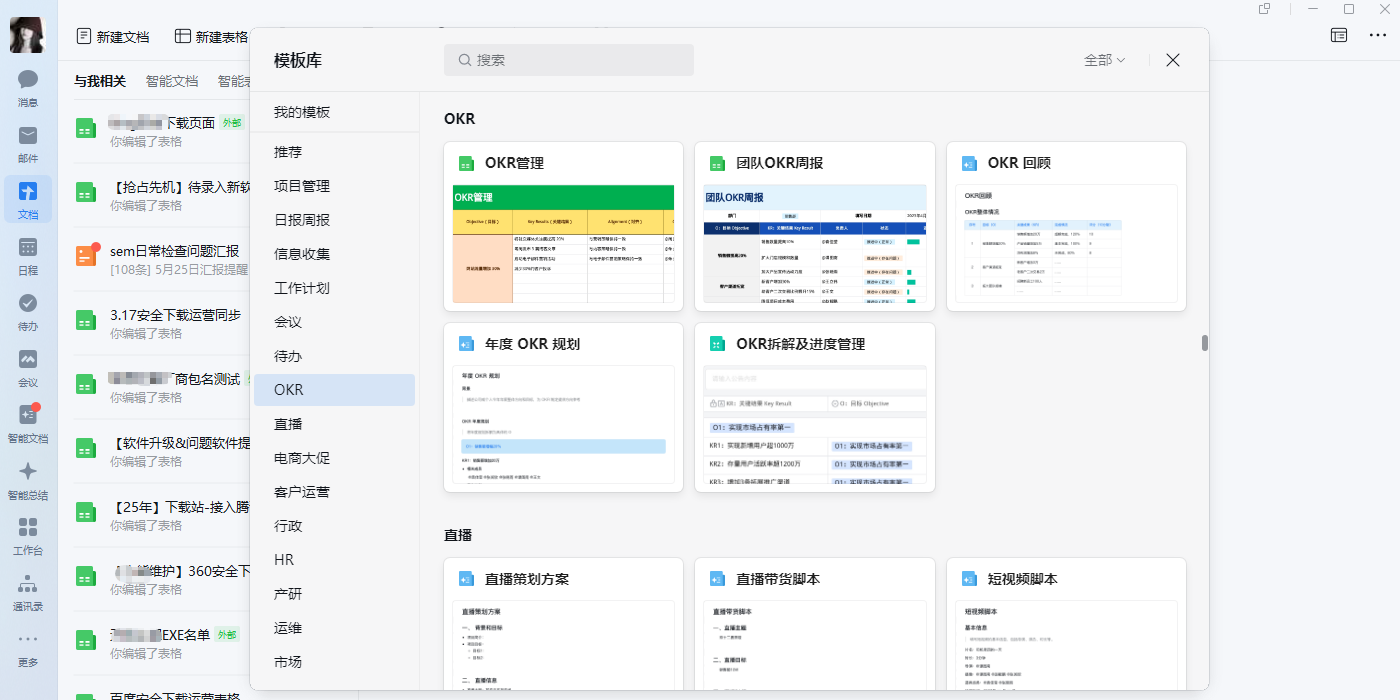
Task: Open the OKR 回顾 template preview
Action: [x=1066, y=226]
